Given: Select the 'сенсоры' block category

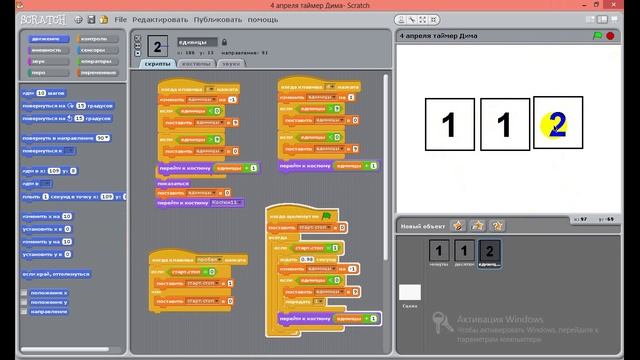Looking at the screenshot, I should 97,50.
